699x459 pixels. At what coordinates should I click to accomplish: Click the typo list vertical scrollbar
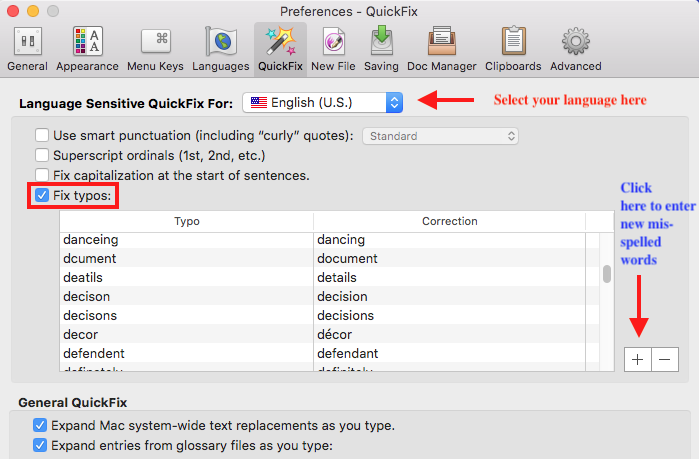point(606,275)
